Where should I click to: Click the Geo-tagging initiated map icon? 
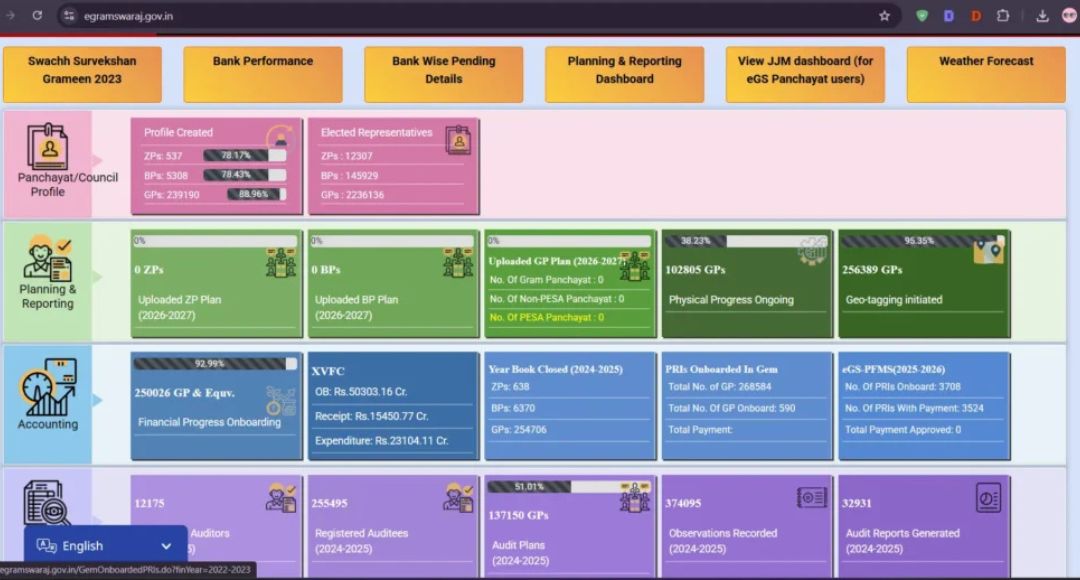pyautogui.click(x=988, y=251)
